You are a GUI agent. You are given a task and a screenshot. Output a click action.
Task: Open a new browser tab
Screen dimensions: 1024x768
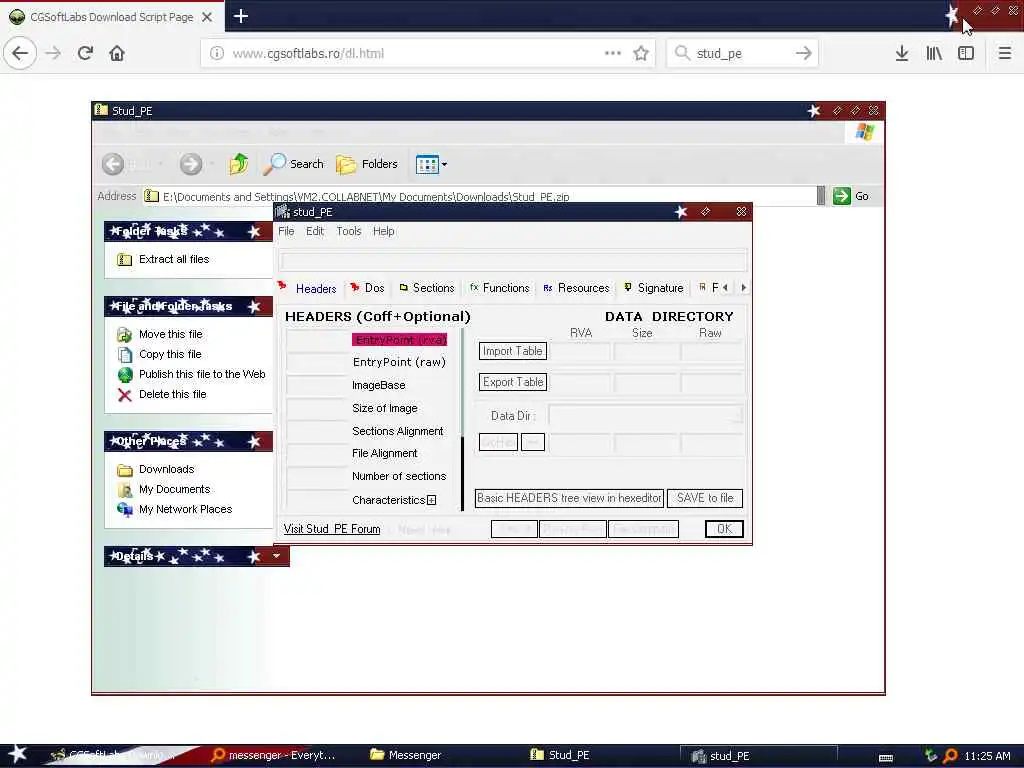[x=240, y=16]
